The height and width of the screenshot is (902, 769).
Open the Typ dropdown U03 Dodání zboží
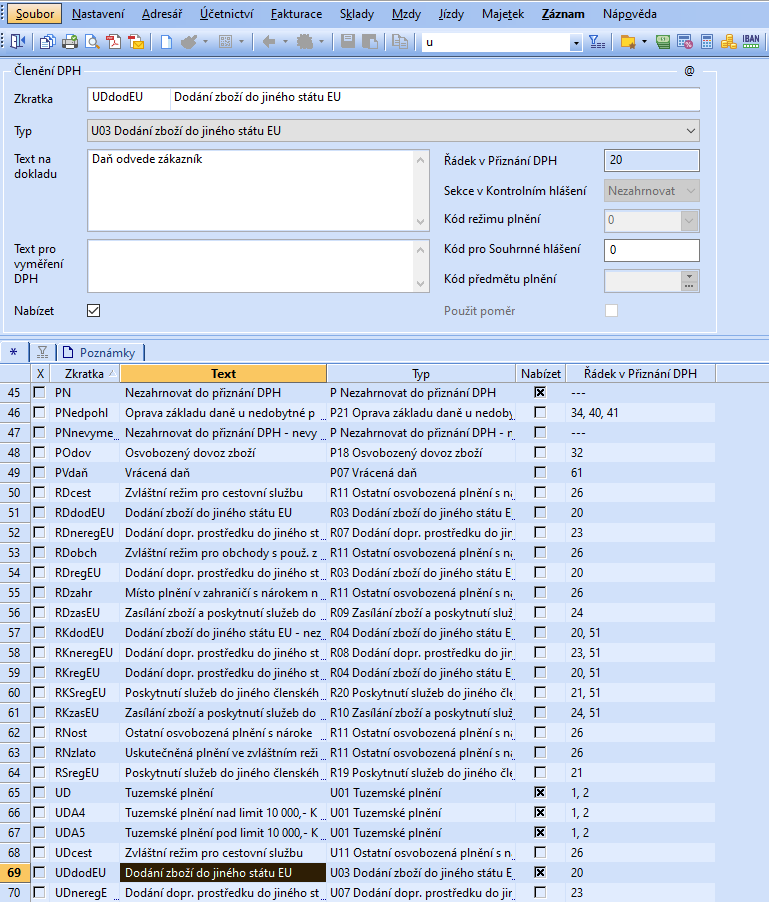point(393,131)
